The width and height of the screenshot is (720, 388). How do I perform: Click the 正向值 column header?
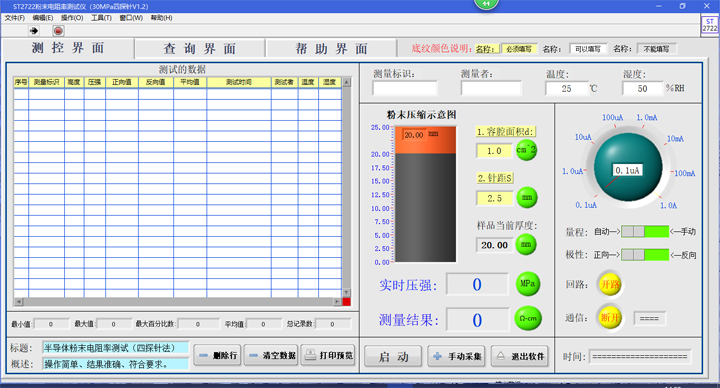pyautogui.click(x=122, y=82)
